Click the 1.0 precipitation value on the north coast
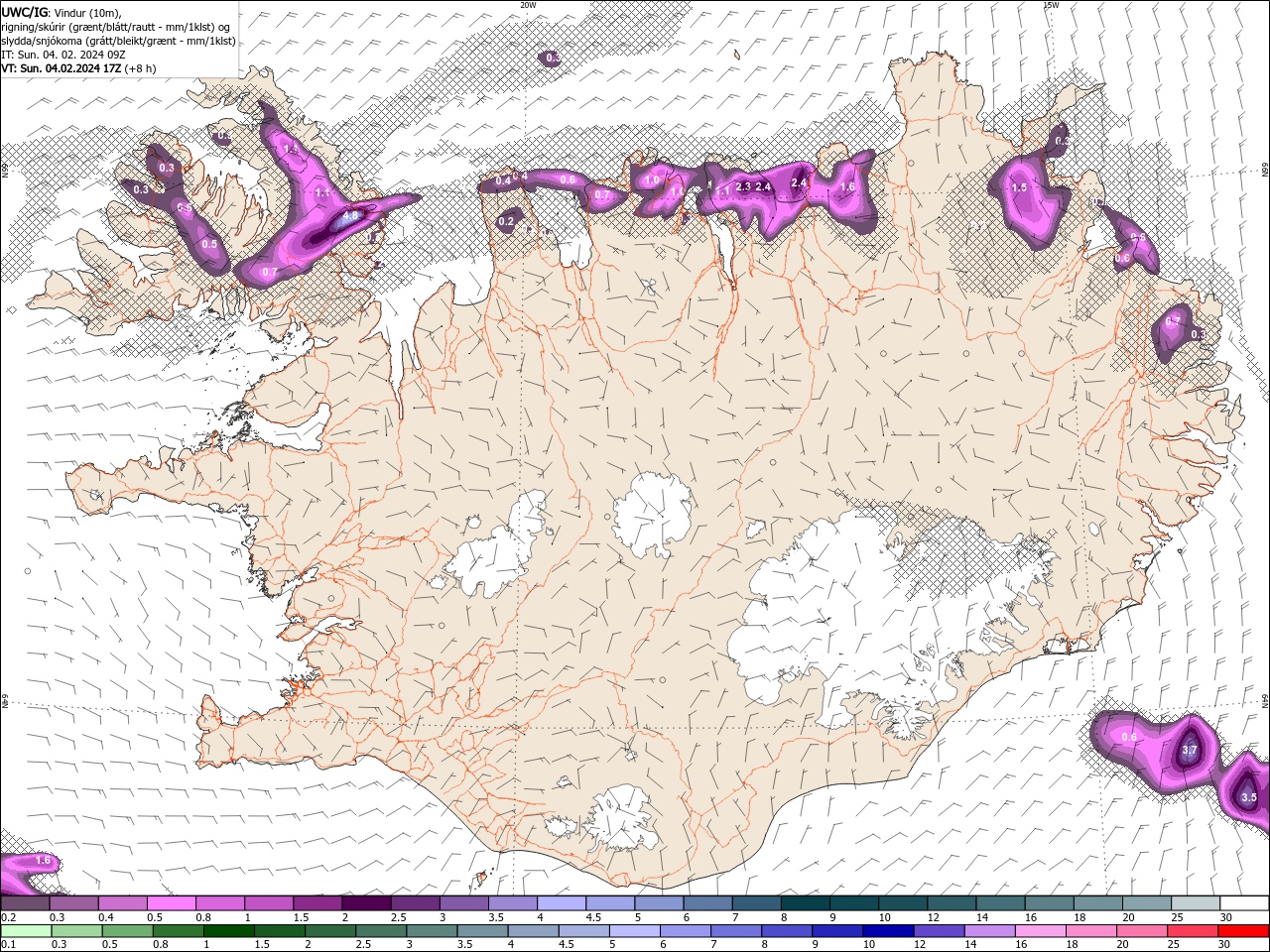 tap(652, 180)
